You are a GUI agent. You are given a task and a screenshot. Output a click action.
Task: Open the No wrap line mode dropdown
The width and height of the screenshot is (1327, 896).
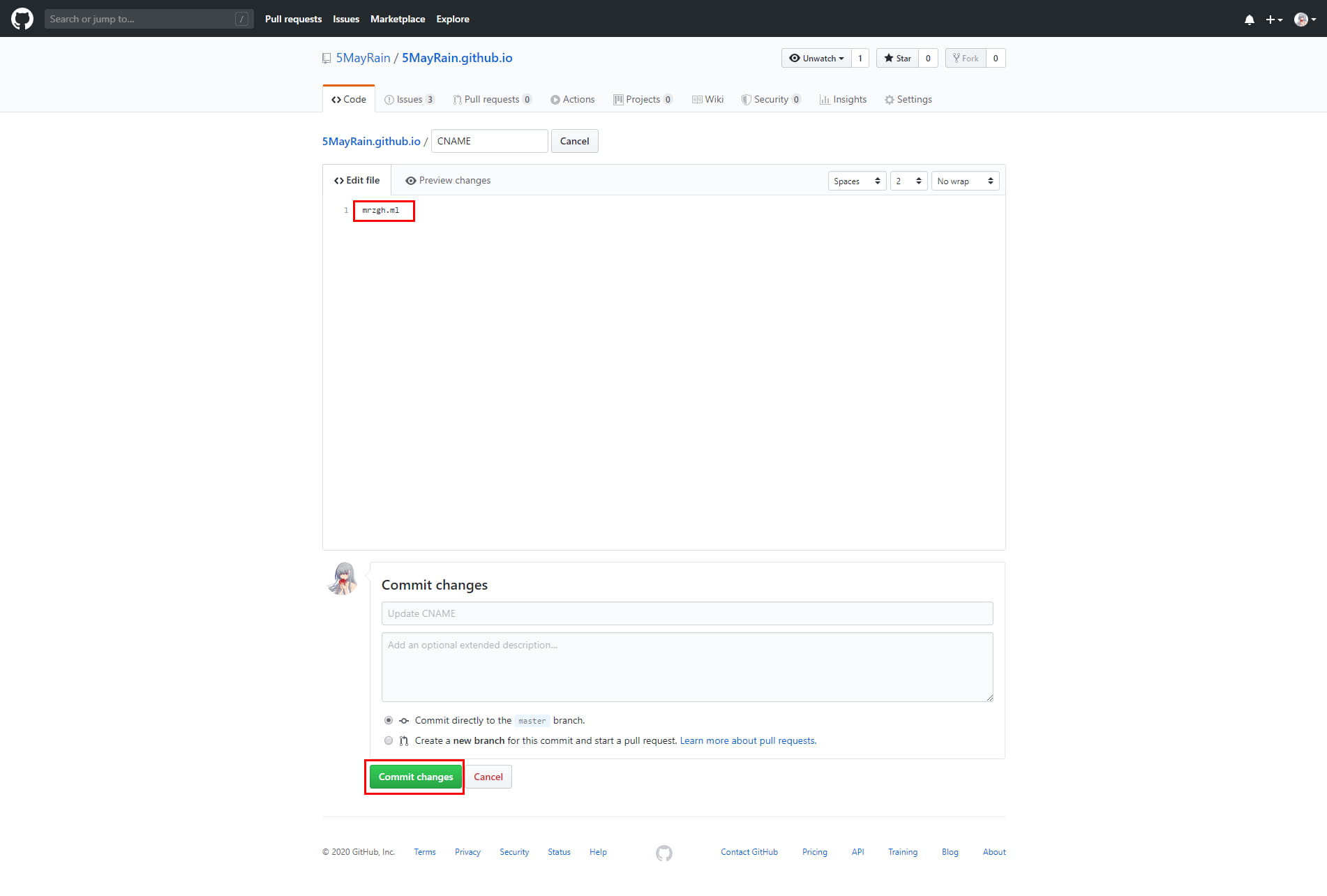tap(965, 181)
